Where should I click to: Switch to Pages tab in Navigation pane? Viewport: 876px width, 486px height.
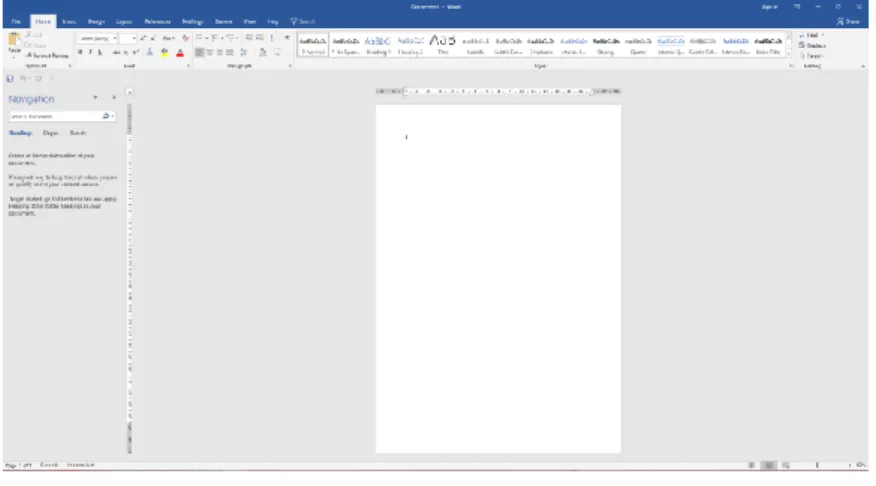(50, 133)
